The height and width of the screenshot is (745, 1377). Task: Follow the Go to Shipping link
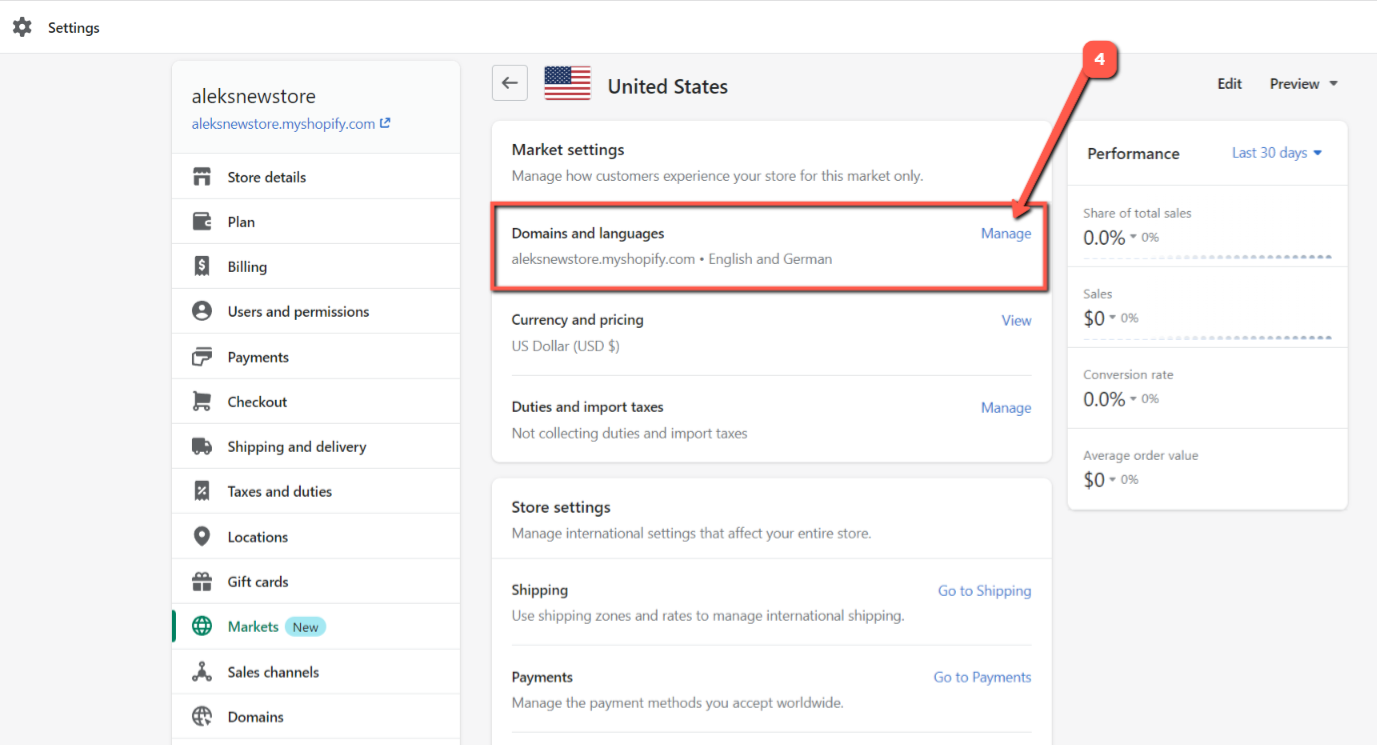984,591
